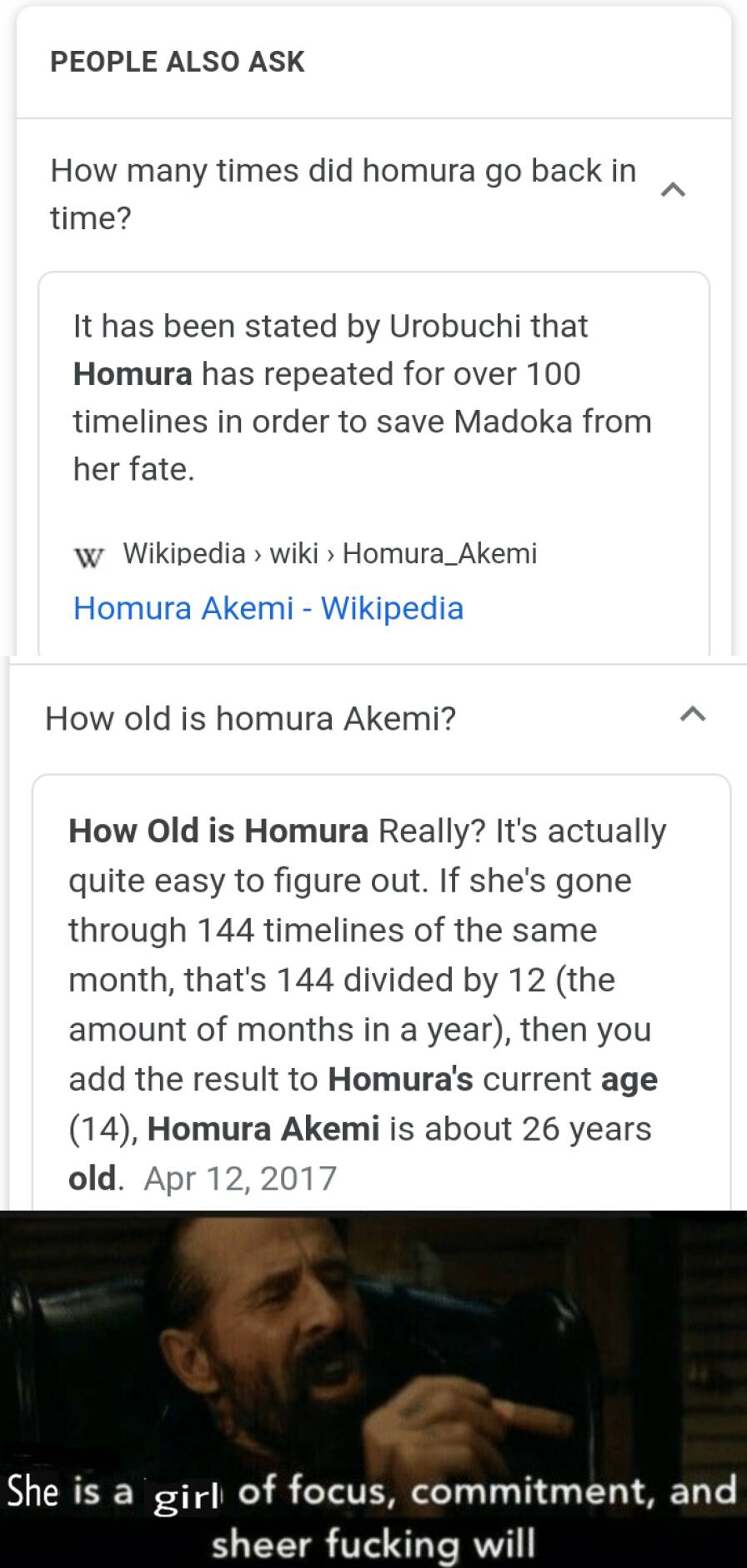This screenshot has width=747, height=1568.
Task: Click the subtitle line "sheer fucking will"
Action: point(373,1543)
